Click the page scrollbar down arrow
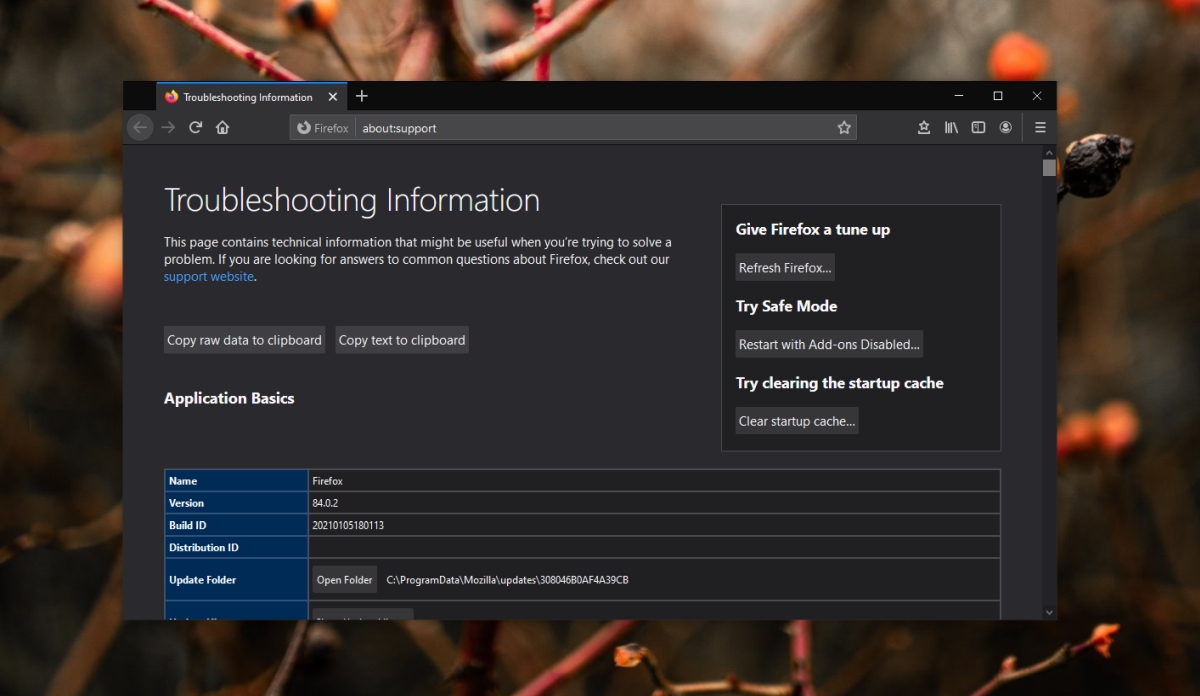The width and height of the screenshot is (1200, 696). [x=1049, y=611]
